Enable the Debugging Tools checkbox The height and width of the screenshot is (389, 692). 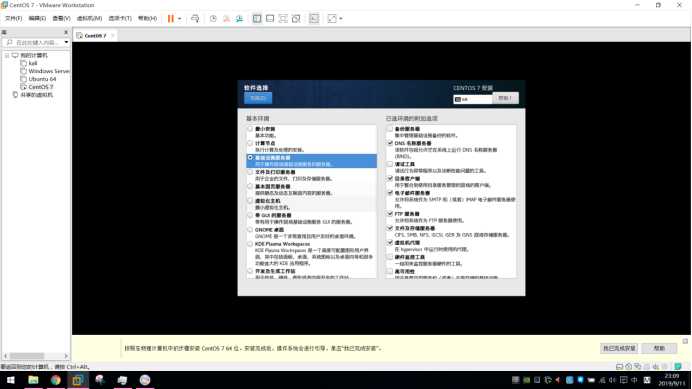390,164
